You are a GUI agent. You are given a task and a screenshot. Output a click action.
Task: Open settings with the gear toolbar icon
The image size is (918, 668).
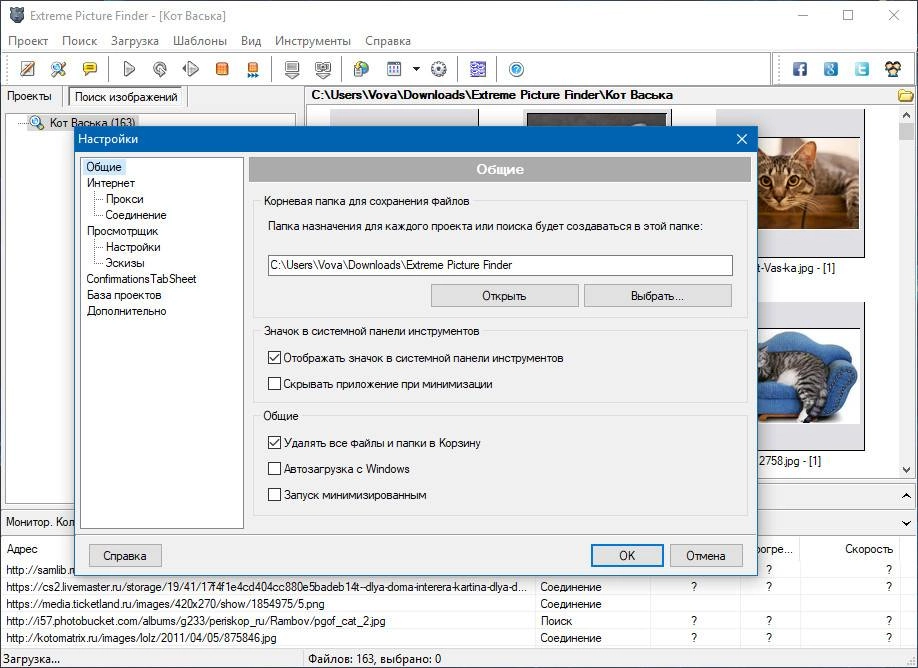coord(439,69)
